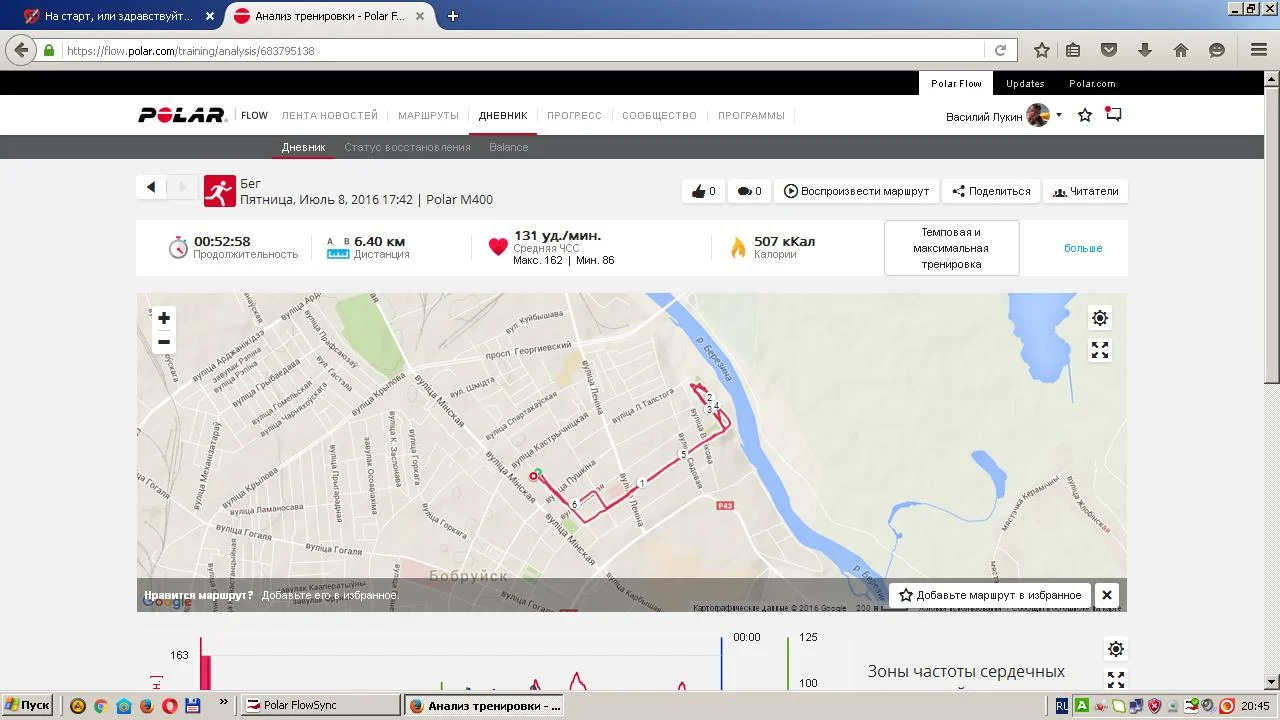Screen dimensions: 1280x720
Task: Open comments speech bubble icon
Action: [749, 191]
